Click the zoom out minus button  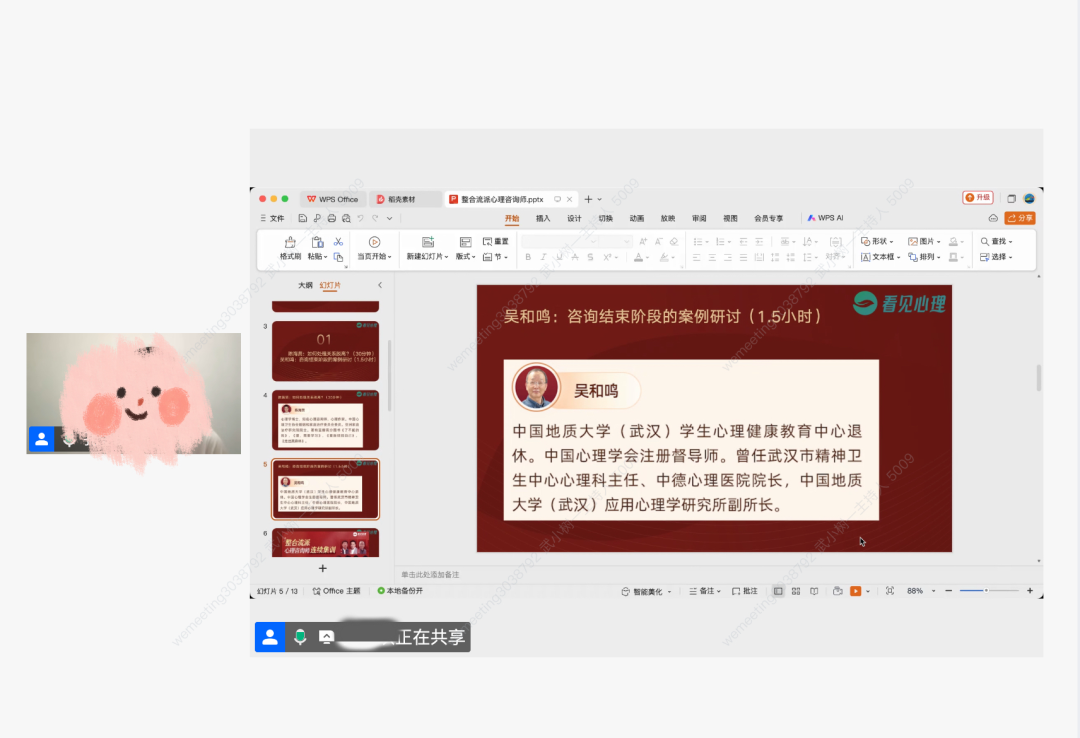[948, 591]
